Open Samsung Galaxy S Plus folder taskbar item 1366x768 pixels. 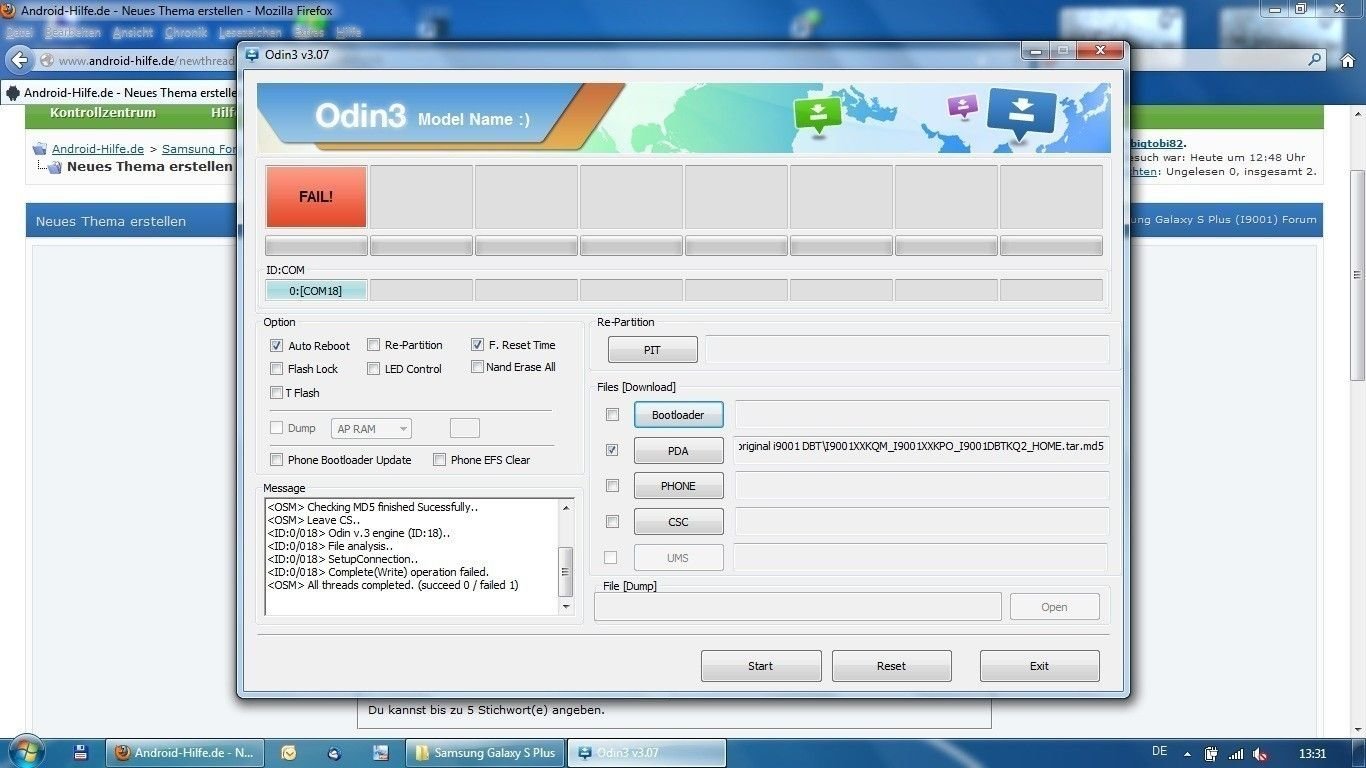coord(485,752)
